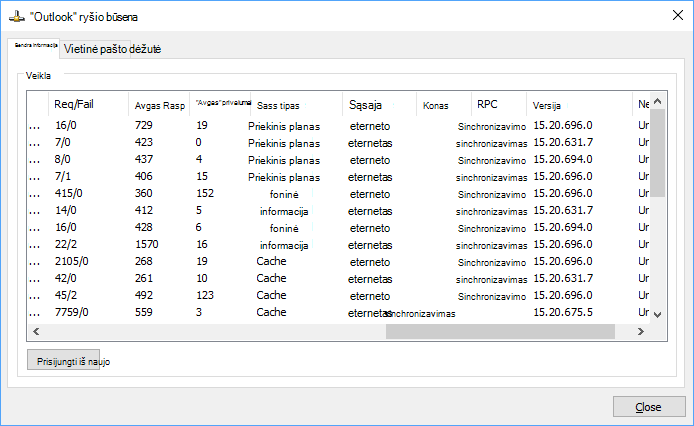Click version 15.20.675.5 cell
Screen dimensions: 694x426
563,312
